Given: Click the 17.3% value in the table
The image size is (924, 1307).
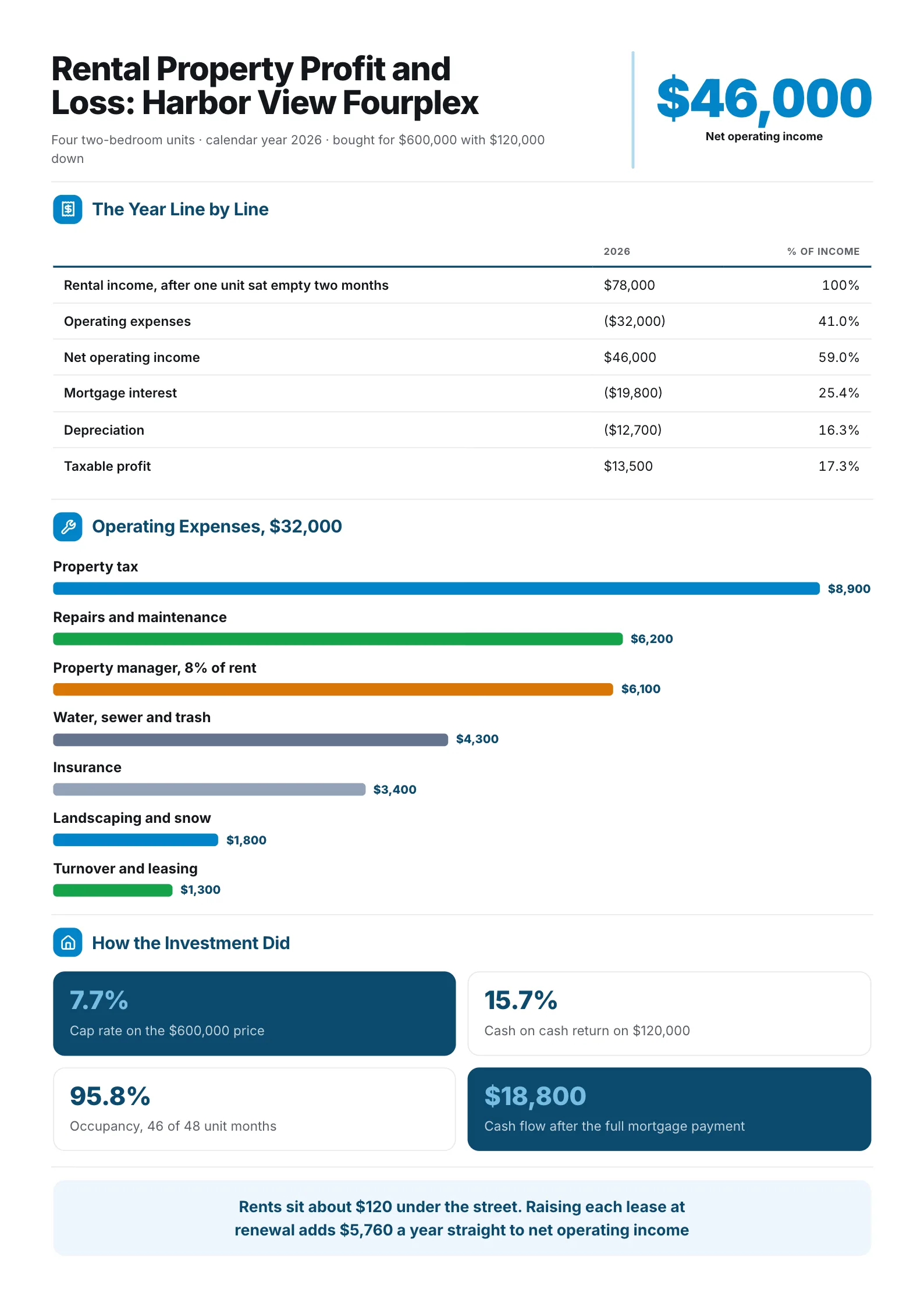Looking at the screenshot, I should (838, 466).
